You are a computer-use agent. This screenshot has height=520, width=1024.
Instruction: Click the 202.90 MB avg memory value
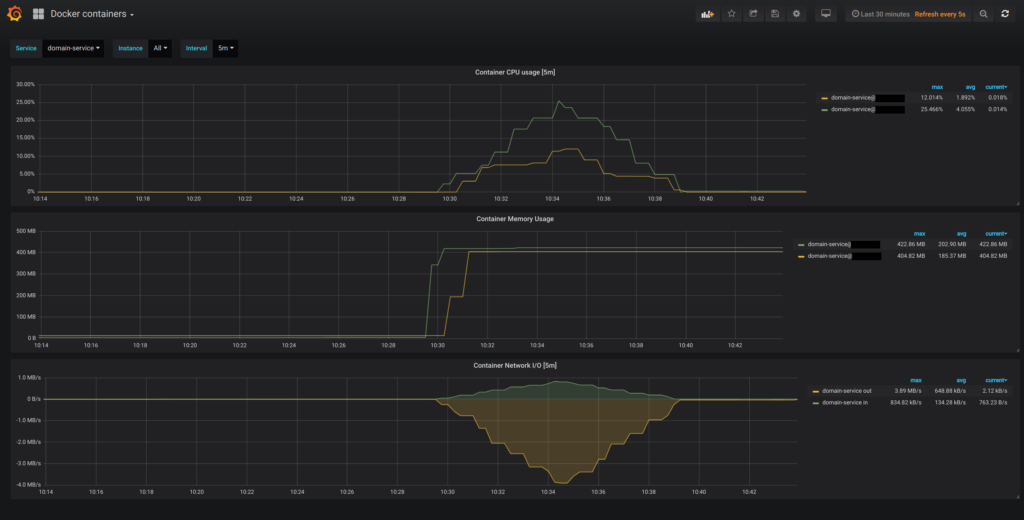tap(953, 244)
